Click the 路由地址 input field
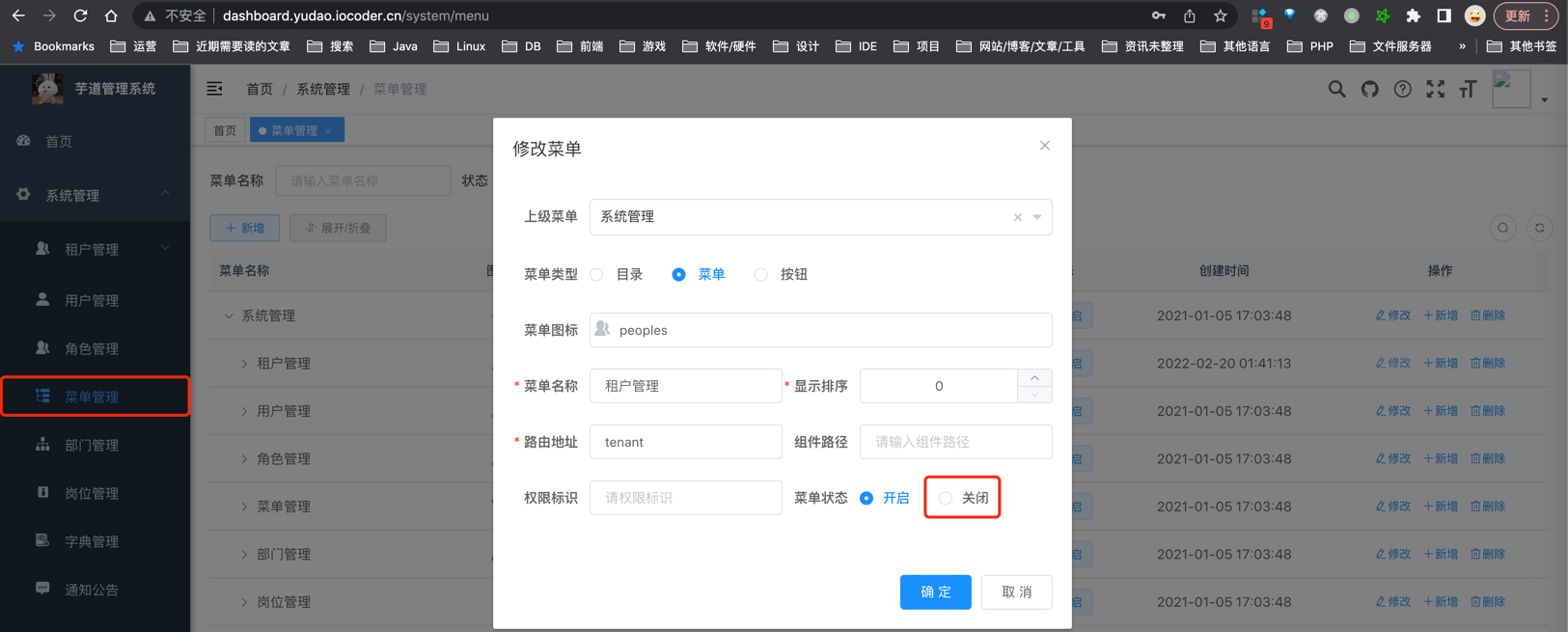The width and height of the screenshot is (1568, 632). point(685,442)
